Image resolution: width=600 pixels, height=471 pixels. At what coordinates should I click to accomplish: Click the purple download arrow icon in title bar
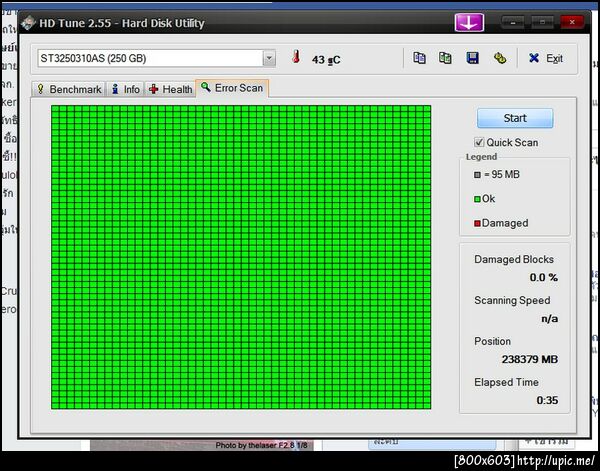[469, 23]
